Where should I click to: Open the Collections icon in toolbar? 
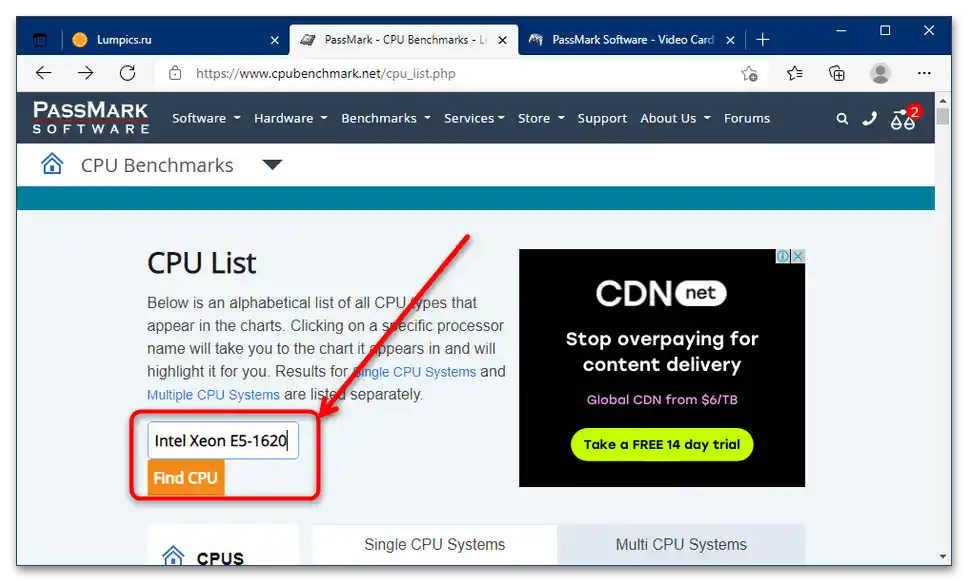837,73
